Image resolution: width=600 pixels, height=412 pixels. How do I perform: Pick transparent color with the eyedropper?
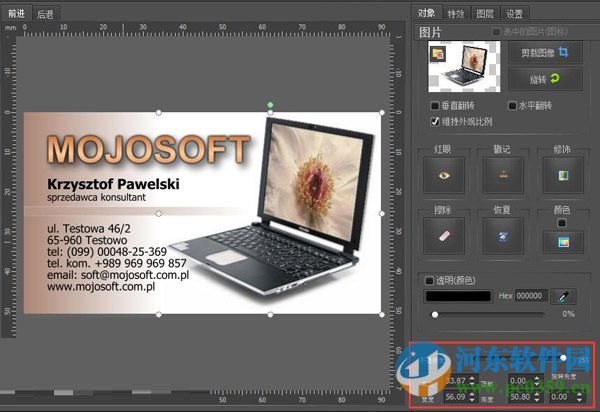point(563,296)
